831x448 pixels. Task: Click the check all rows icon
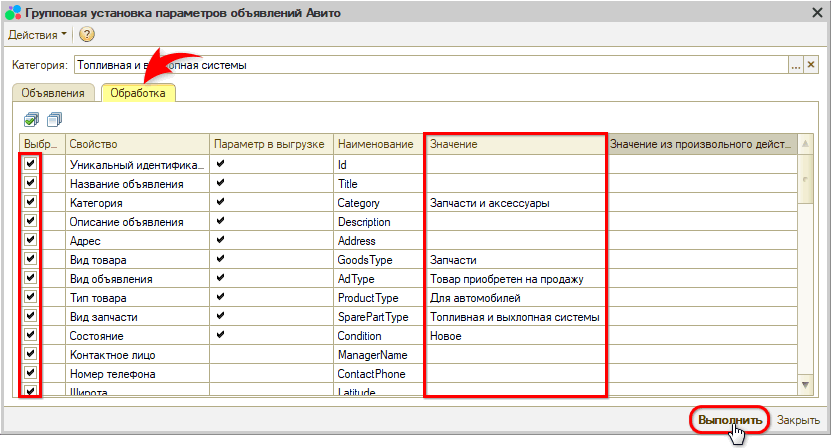[x=31, y=119]
